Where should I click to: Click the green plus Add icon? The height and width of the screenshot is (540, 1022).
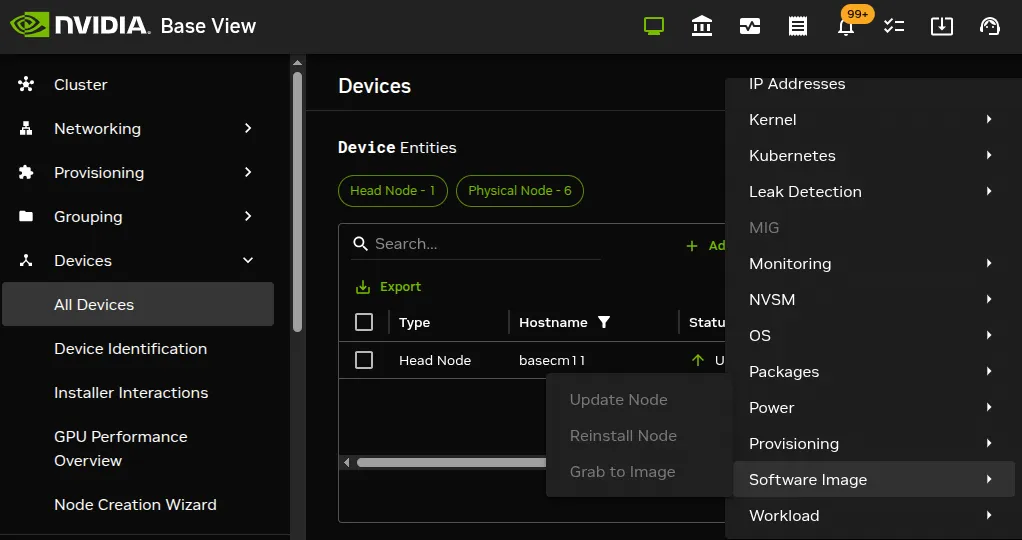(x=692, y=246)
